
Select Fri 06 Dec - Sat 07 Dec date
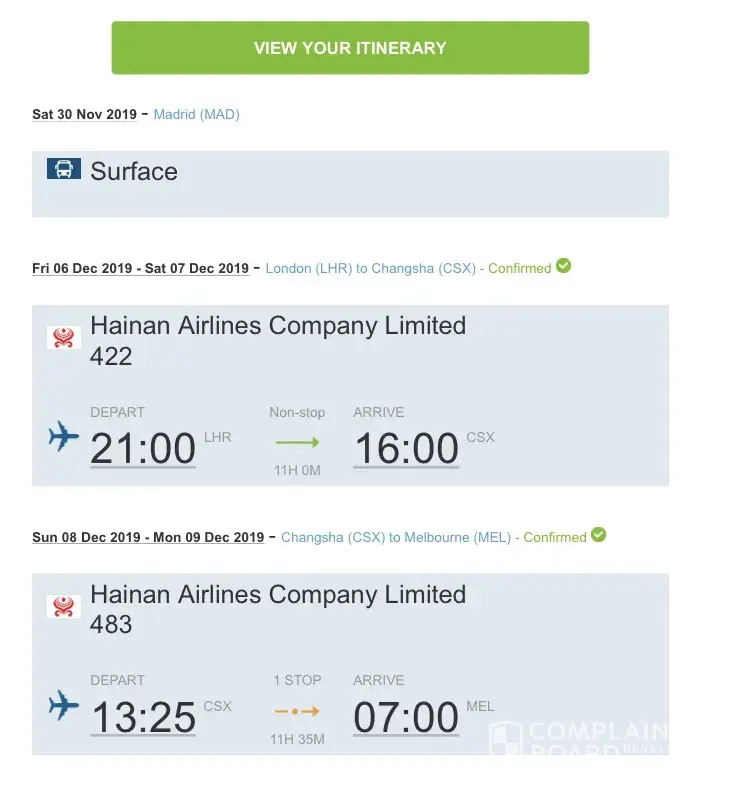pyautogui.click(x=140, y=268)
